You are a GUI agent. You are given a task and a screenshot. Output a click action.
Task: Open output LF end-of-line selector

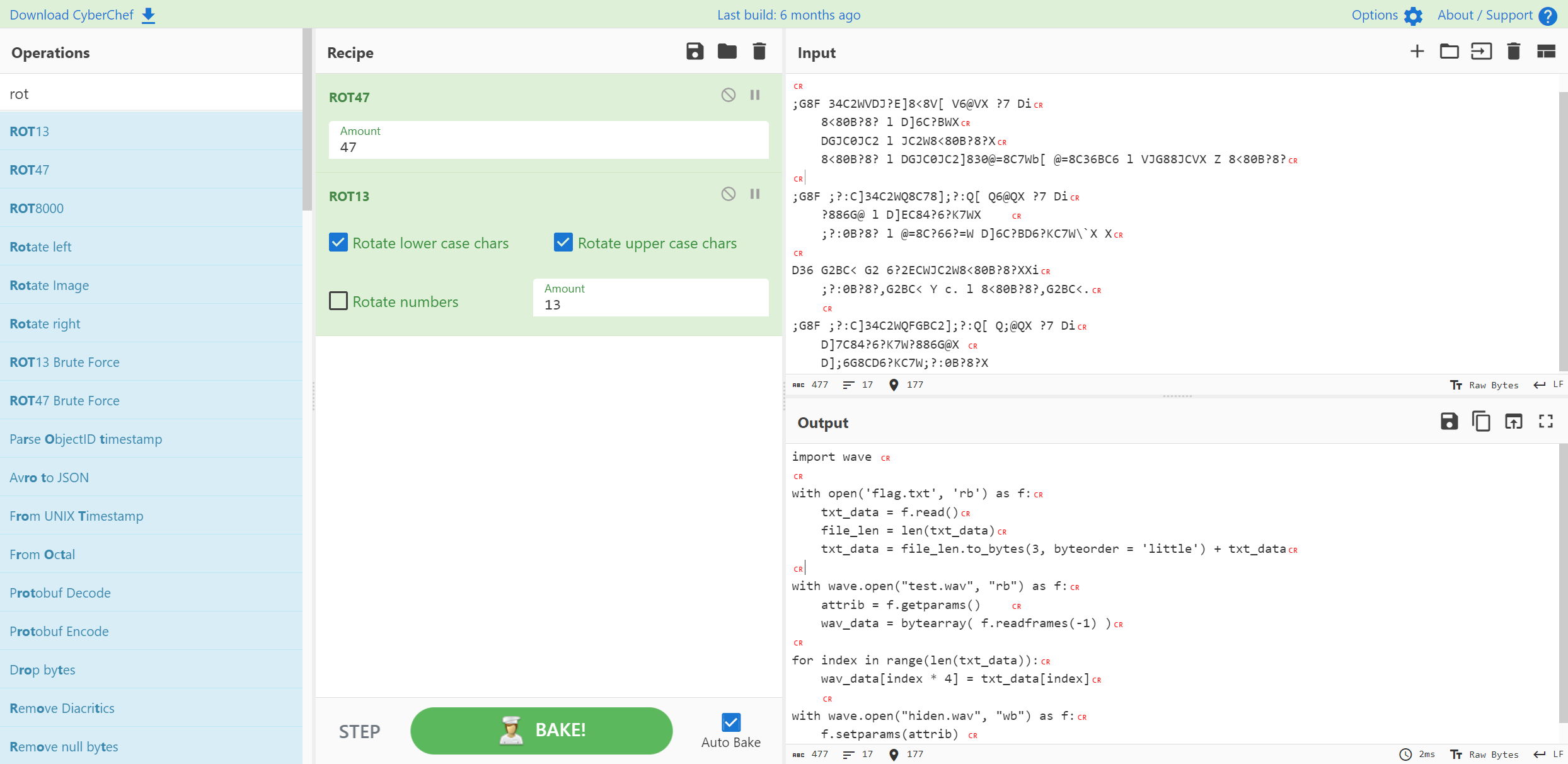point(1548,755)
